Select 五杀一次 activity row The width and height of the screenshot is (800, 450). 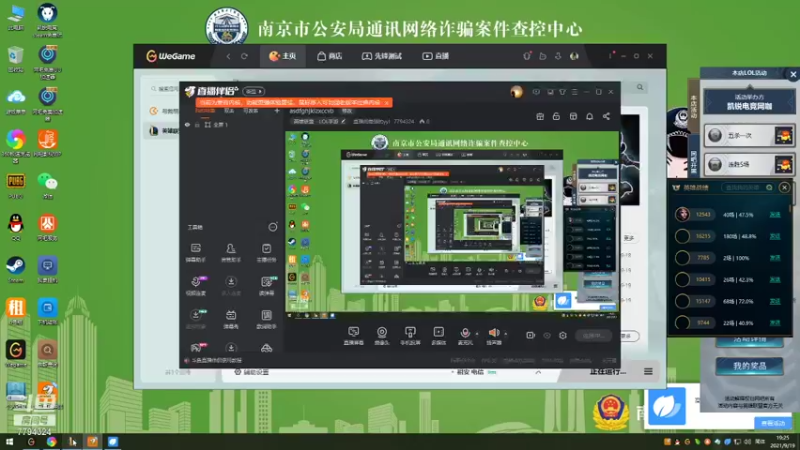pos(749,135)
